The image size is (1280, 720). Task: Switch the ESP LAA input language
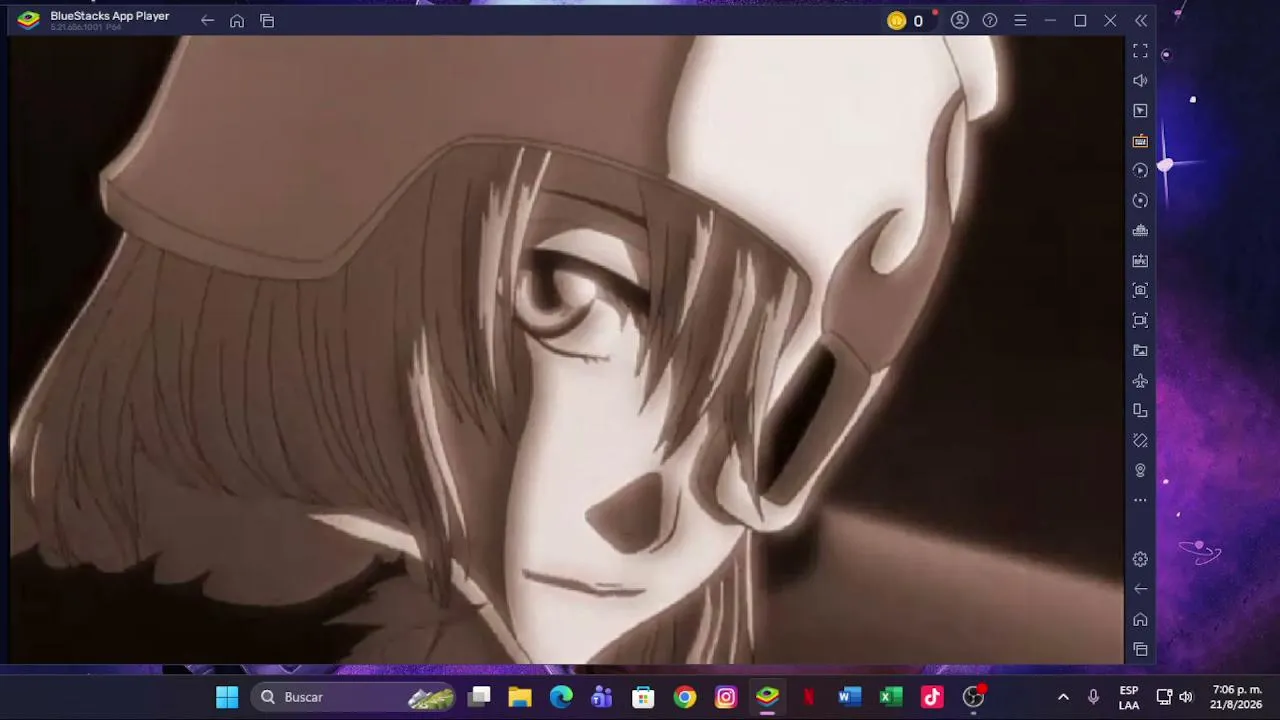pos(1129,697)
